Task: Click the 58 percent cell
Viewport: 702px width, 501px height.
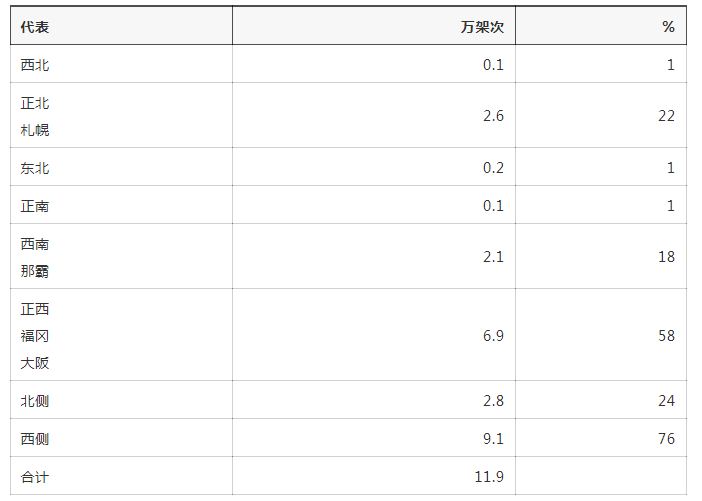Action: [666, 336]
